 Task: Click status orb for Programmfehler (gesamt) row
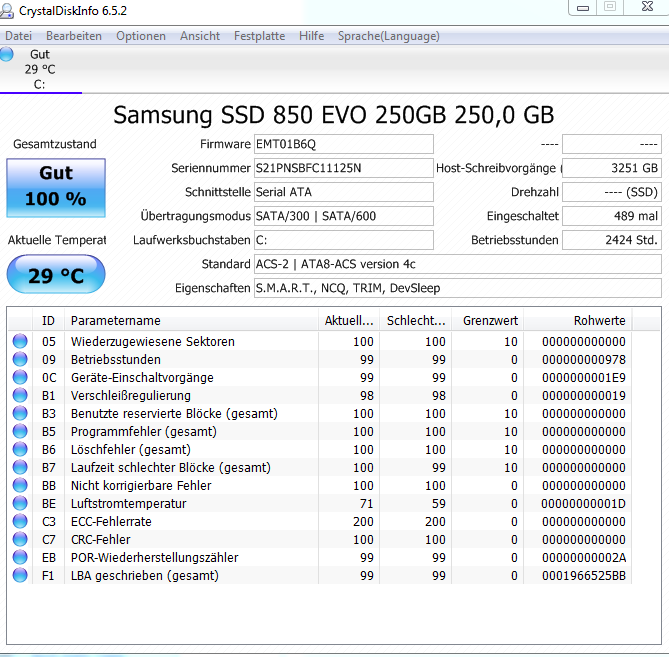20,431
